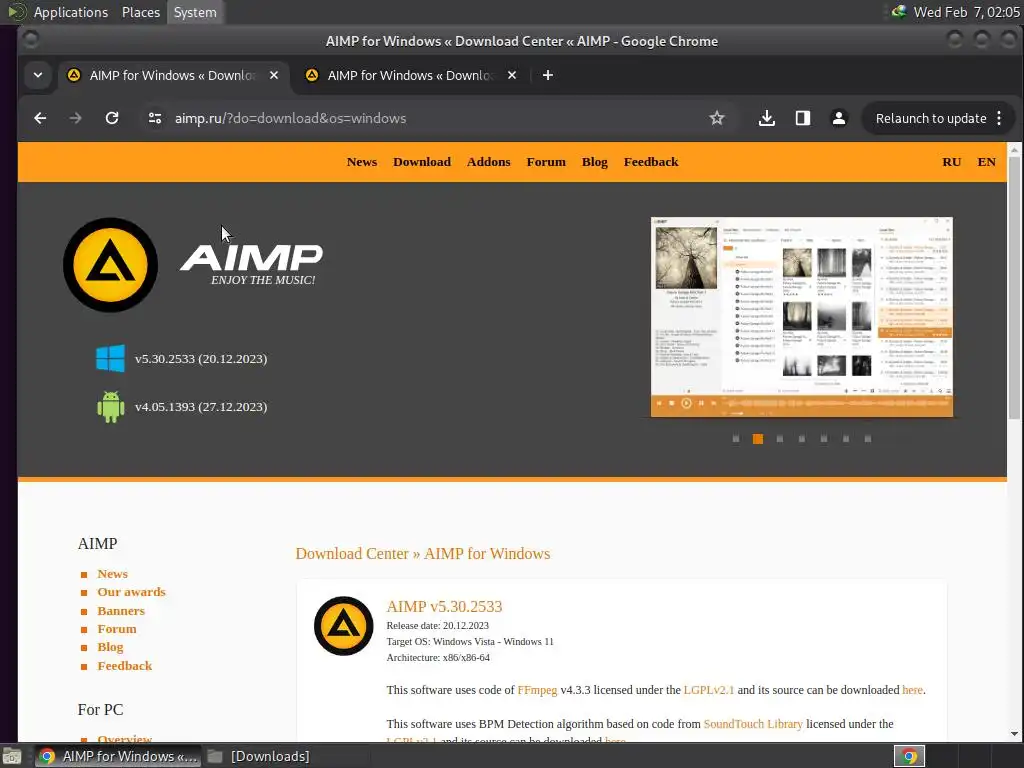Close the first AIMP for Windows tab

tap(274, 75)
